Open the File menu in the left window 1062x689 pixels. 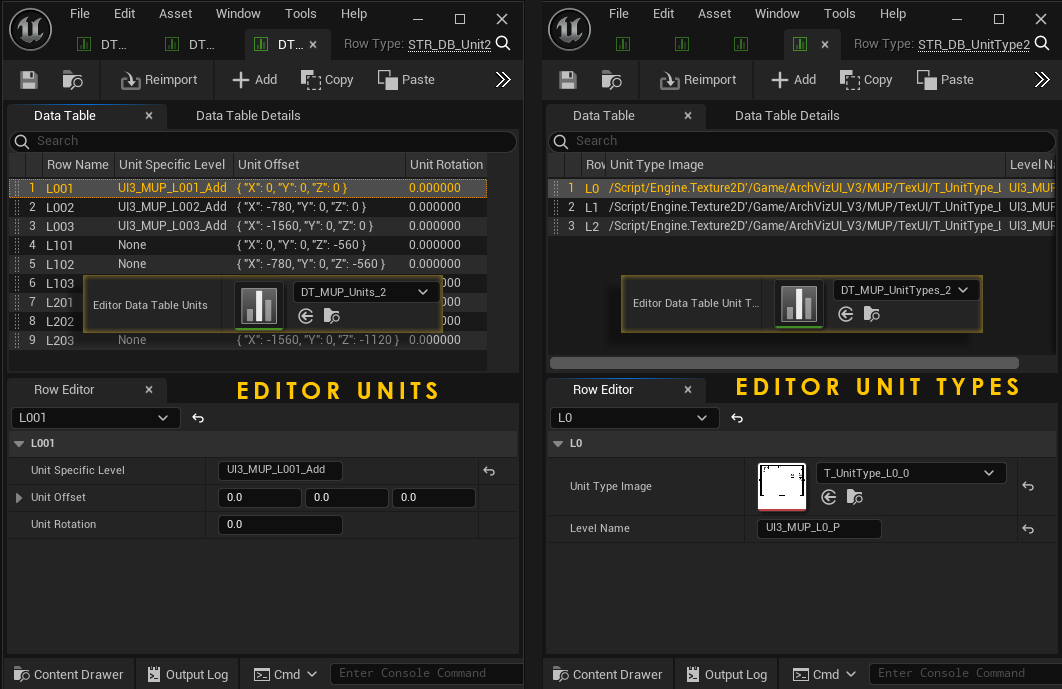coord(80,14)
